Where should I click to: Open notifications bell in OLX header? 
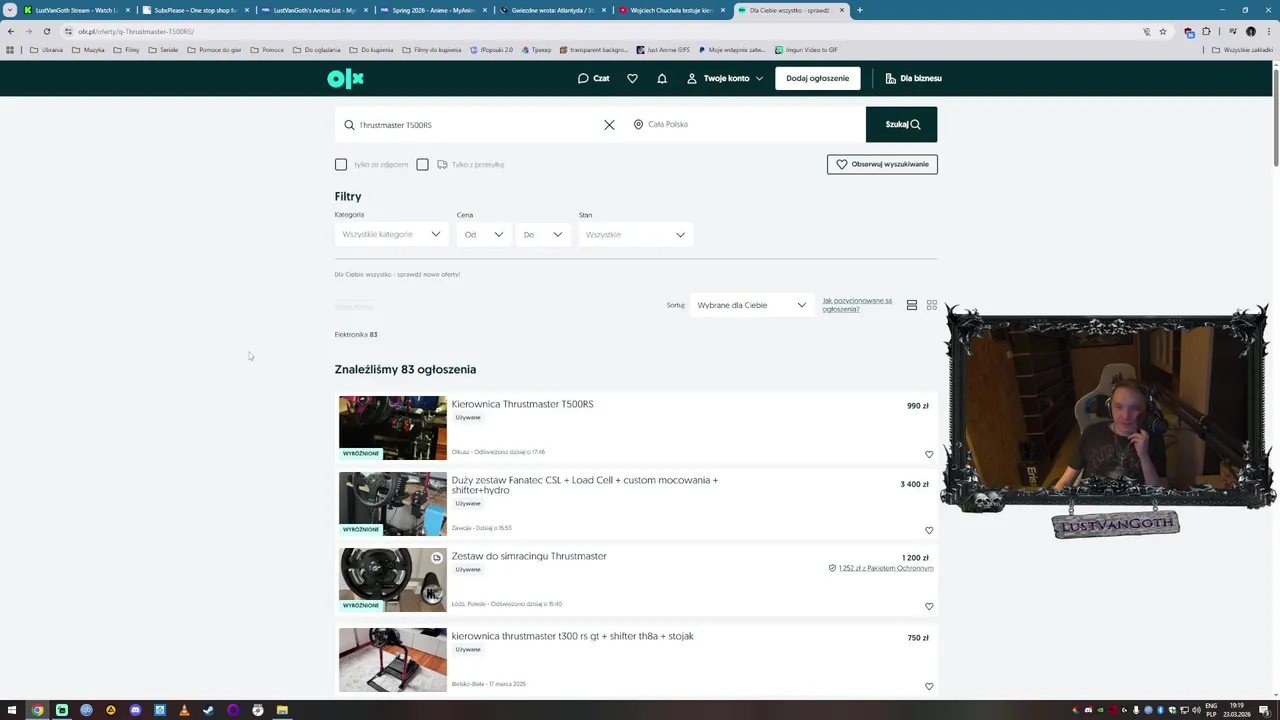coord(662,78)
